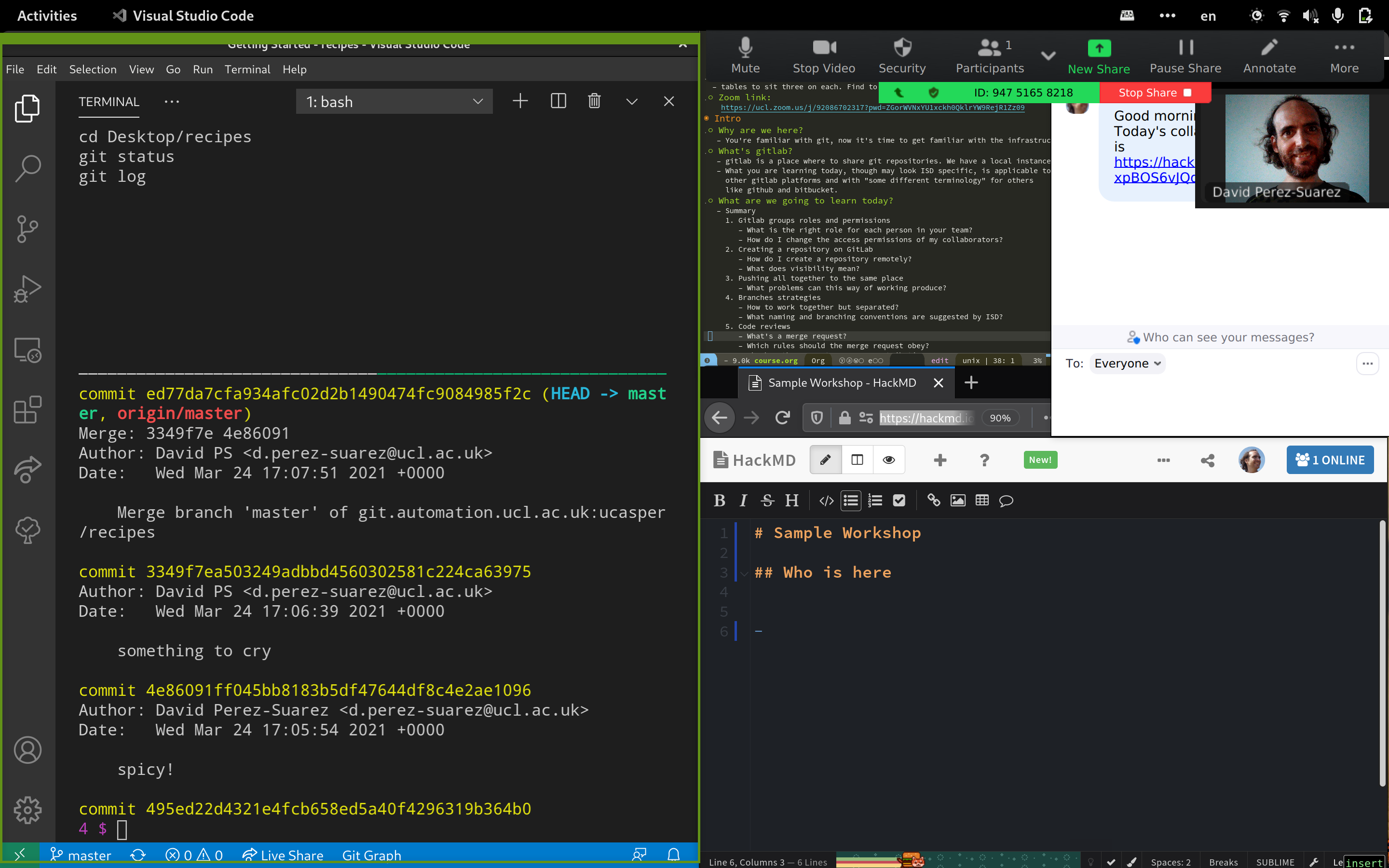Collapse the terminal panel with chevron
Image resolution: width=1389 pixels, height=868 pixels.
pos(631,102)
